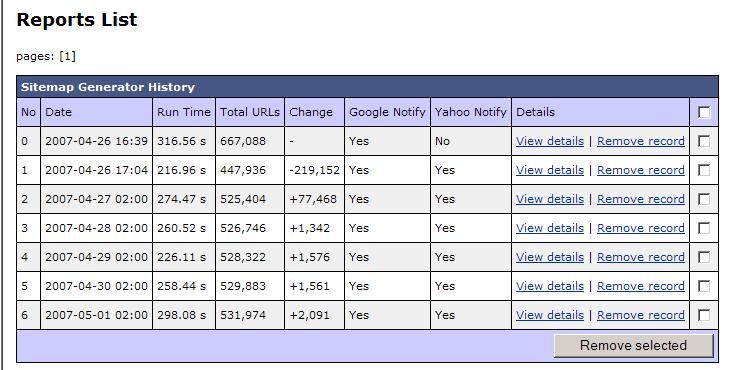Remove record dated 2007-04-30 02:00

pos(641,286)
